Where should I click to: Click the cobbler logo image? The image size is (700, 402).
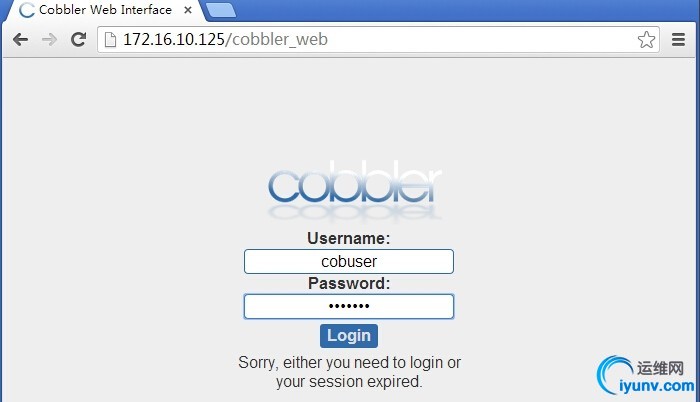point(354,190)
